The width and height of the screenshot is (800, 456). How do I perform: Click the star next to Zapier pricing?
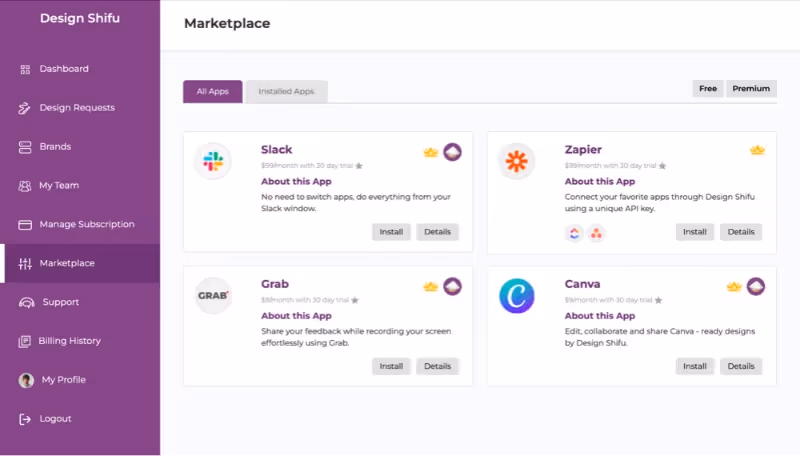pyautogui.click(x=662, y=166)
